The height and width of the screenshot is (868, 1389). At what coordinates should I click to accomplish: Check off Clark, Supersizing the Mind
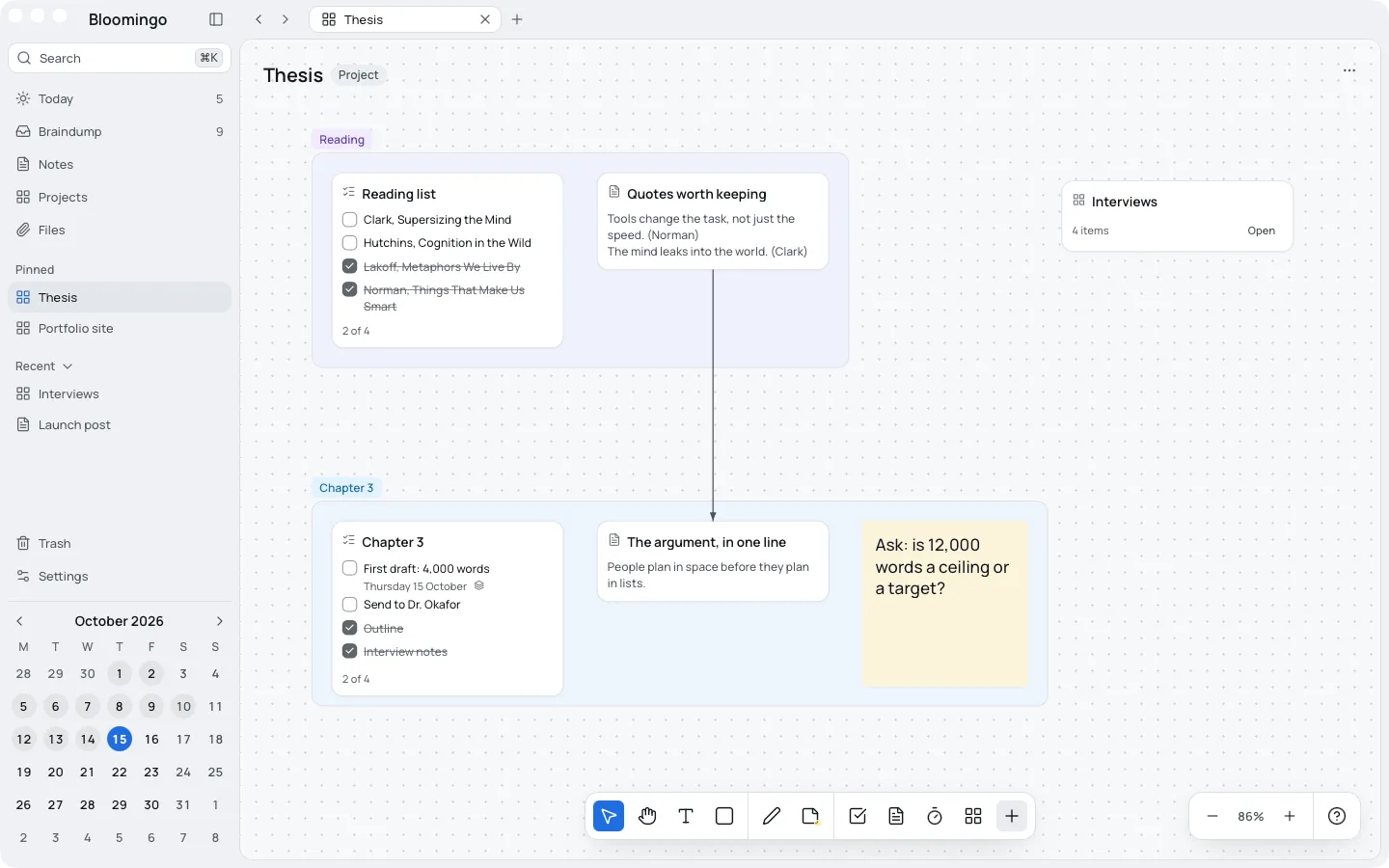click(350, 220)
